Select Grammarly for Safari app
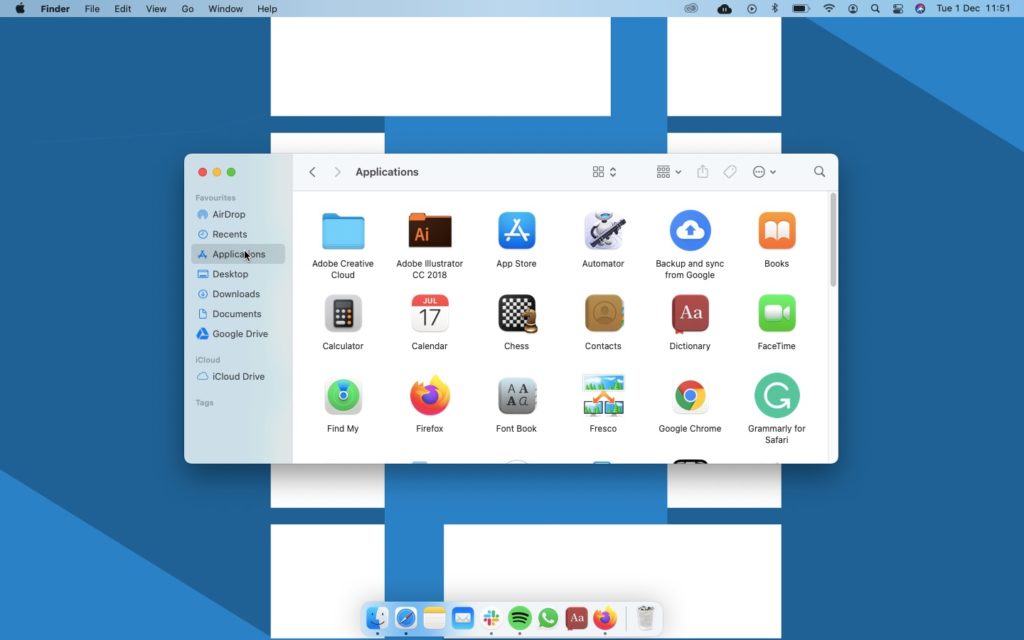Viewport: 1024px width, 640px height. [776, 396]
